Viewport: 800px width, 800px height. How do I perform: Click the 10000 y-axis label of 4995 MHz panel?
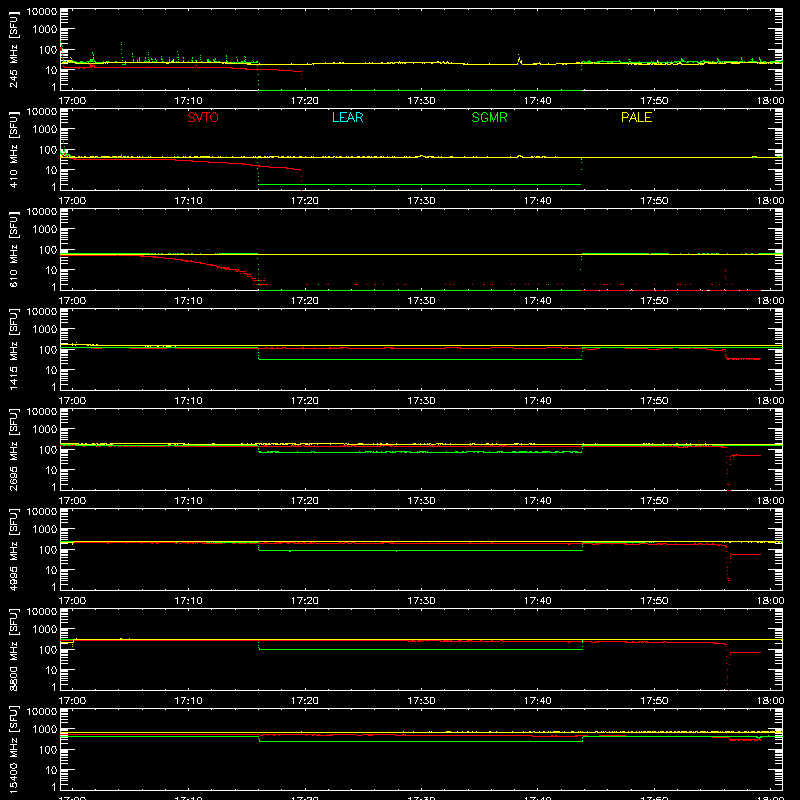42,512
